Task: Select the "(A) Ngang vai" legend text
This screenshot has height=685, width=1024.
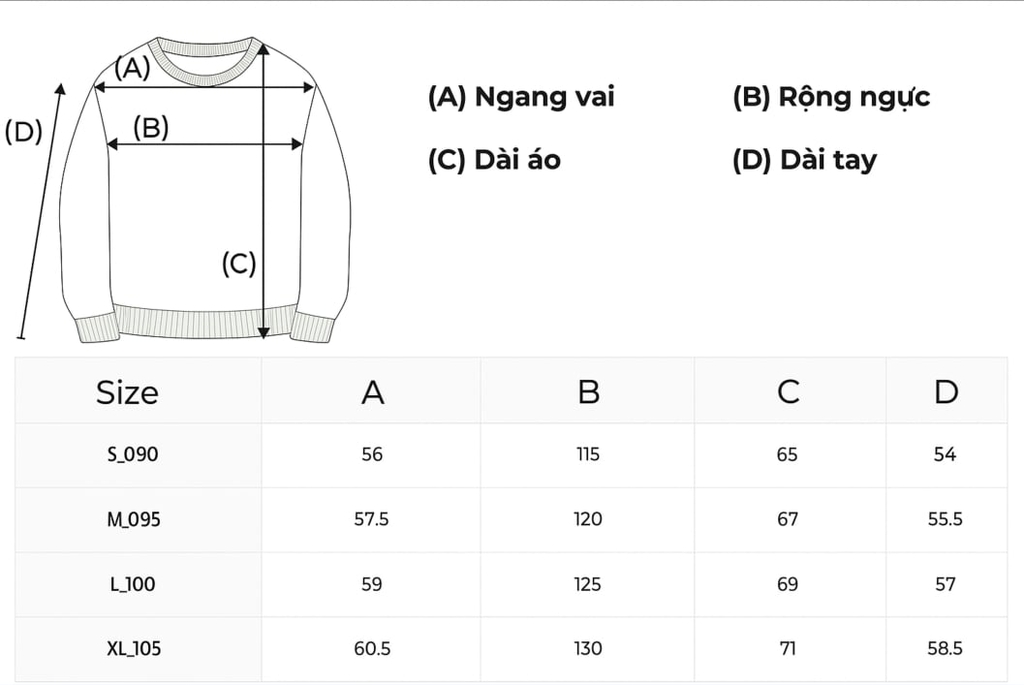Action: [521, 97]
